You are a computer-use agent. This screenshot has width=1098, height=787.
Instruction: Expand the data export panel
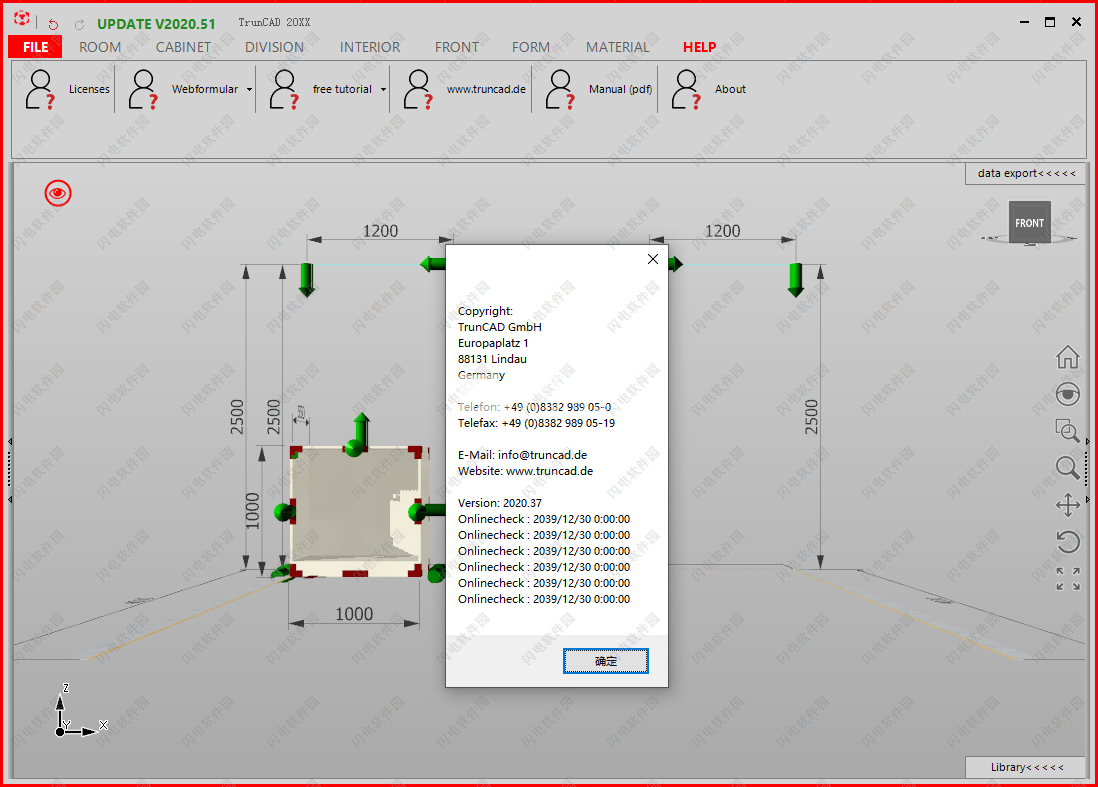[1026, 174]
